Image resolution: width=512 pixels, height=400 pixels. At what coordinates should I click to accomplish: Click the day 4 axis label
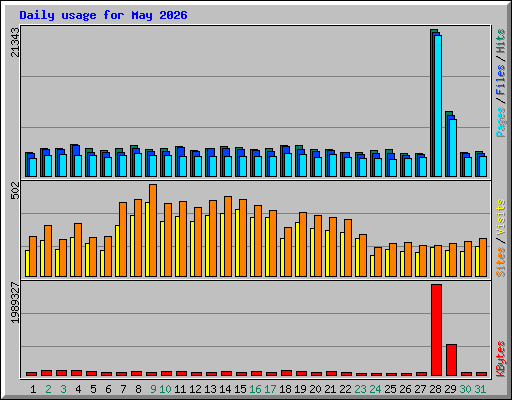(x=78, y=389)
